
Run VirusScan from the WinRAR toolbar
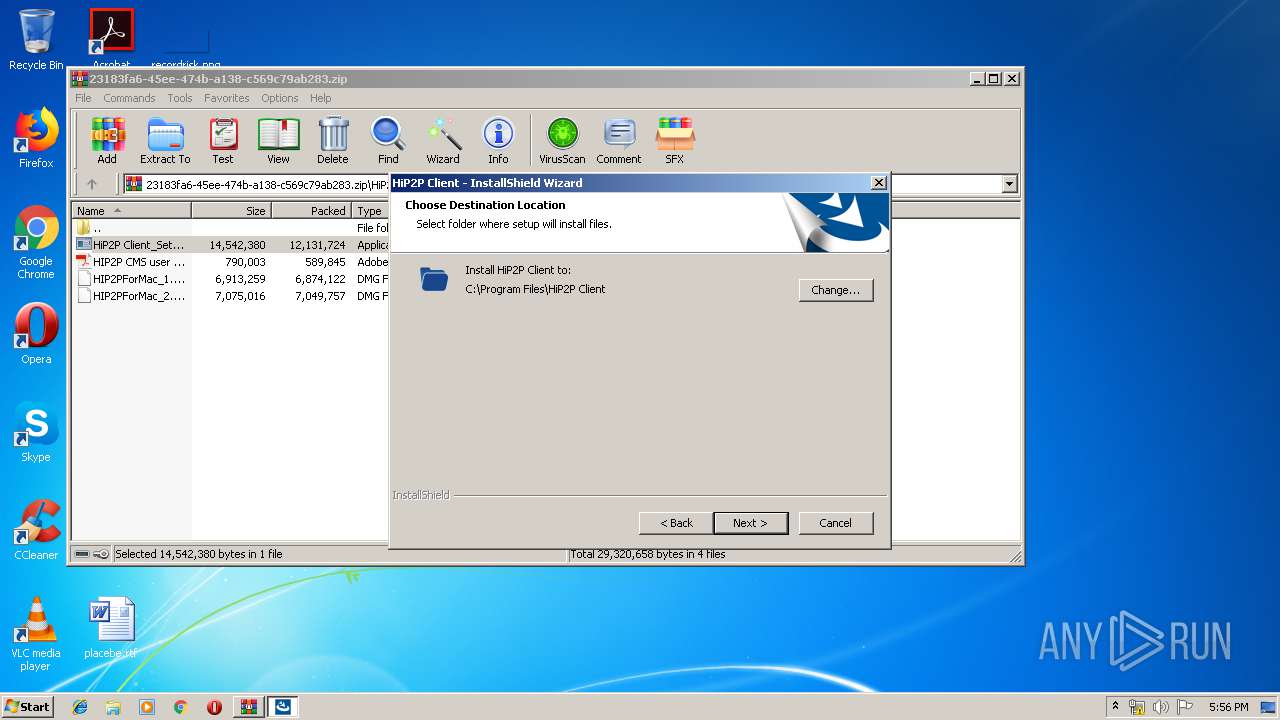pyautogui.click(x=562, y=140)
